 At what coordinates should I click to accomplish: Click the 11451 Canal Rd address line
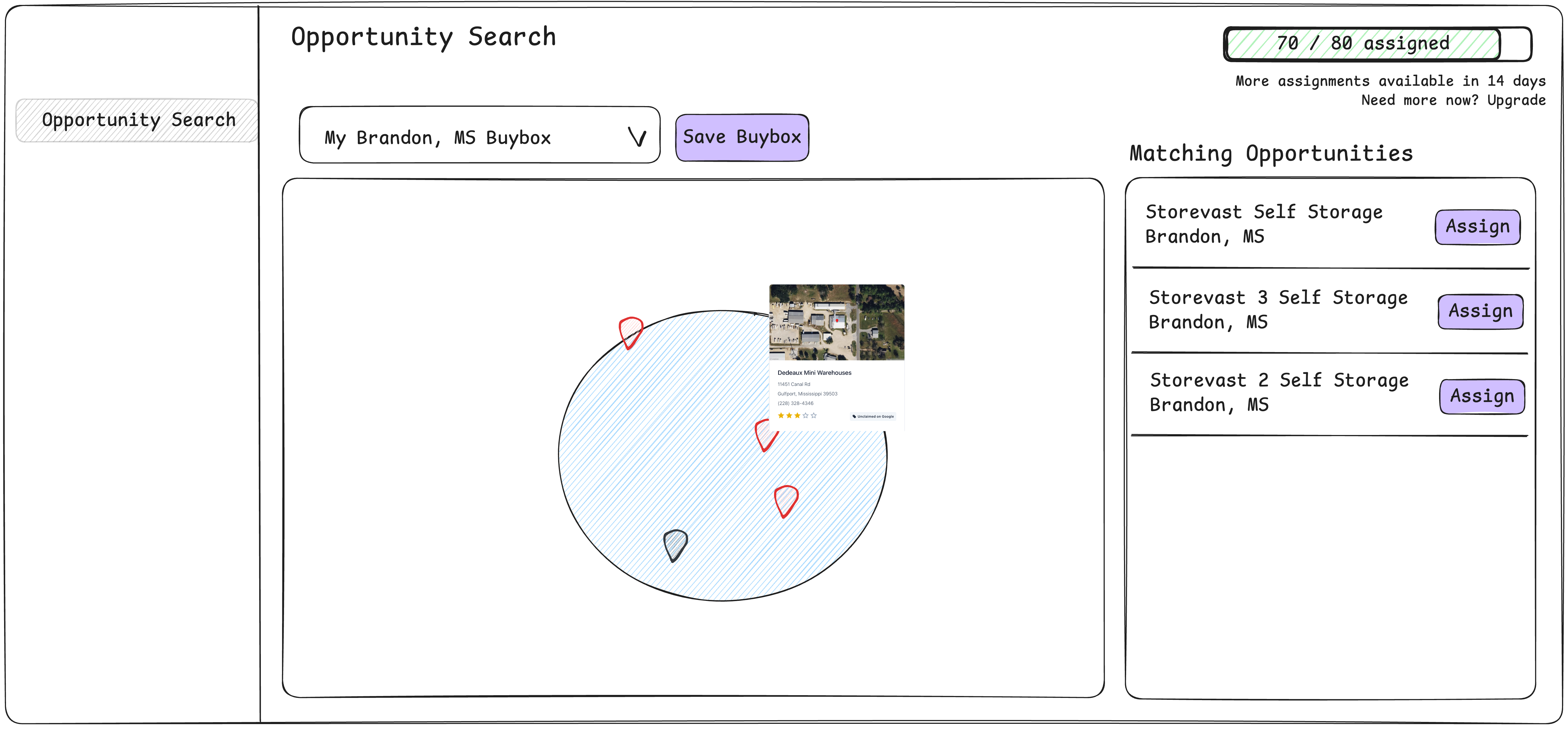tap(794, 384)
